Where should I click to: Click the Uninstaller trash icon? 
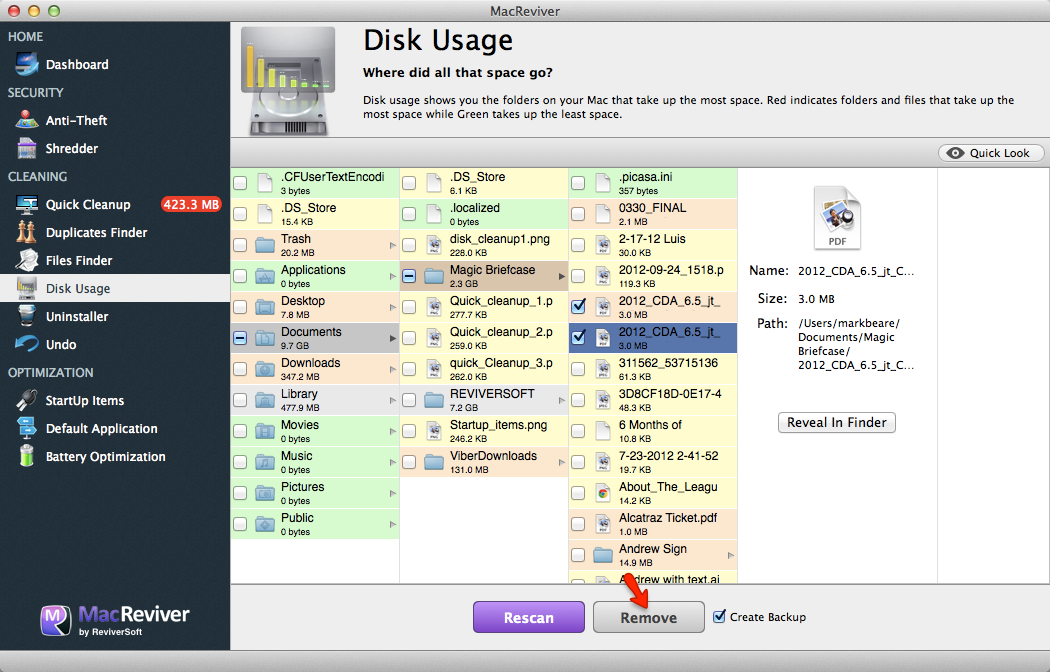pyautogui.click(x=27, y=317)
